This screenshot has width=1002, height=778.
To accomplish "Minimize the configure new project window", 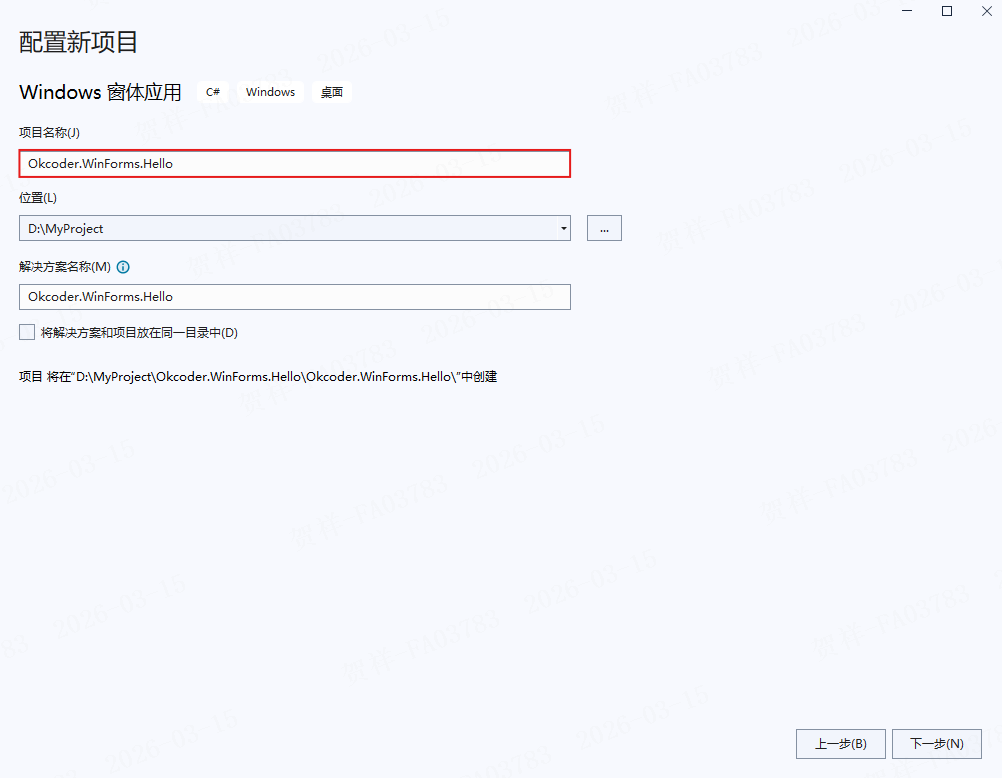I will tap(907, 12).
